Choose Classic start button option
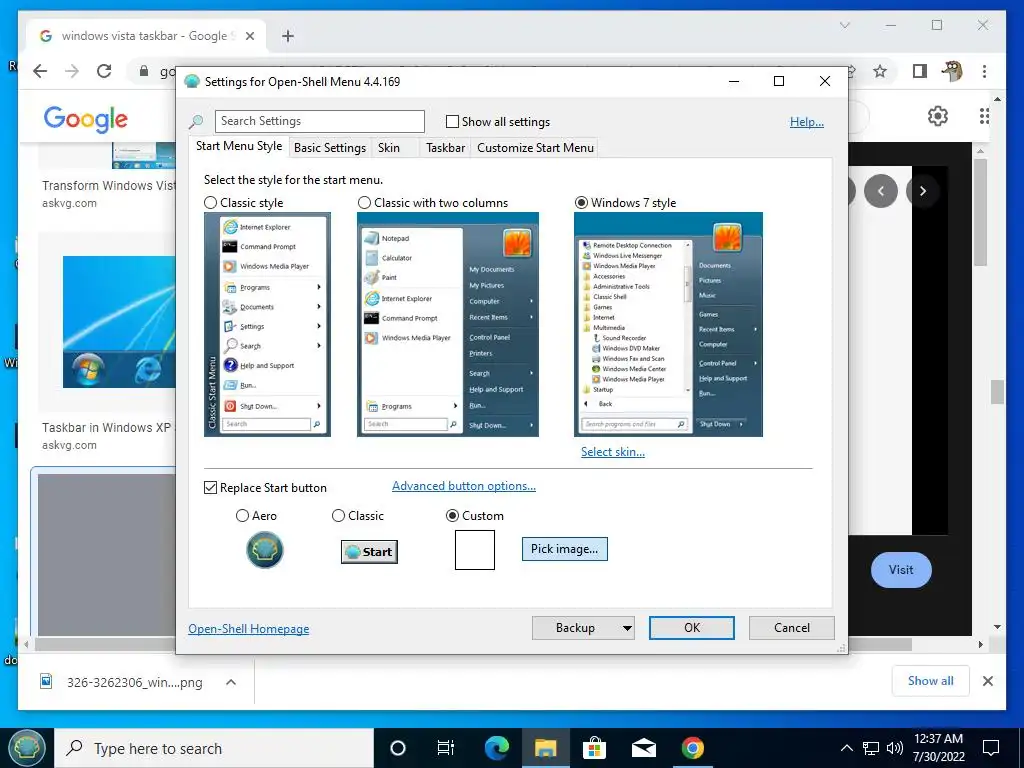Screen dimensions: 1024x768 (x=338, y=516)
